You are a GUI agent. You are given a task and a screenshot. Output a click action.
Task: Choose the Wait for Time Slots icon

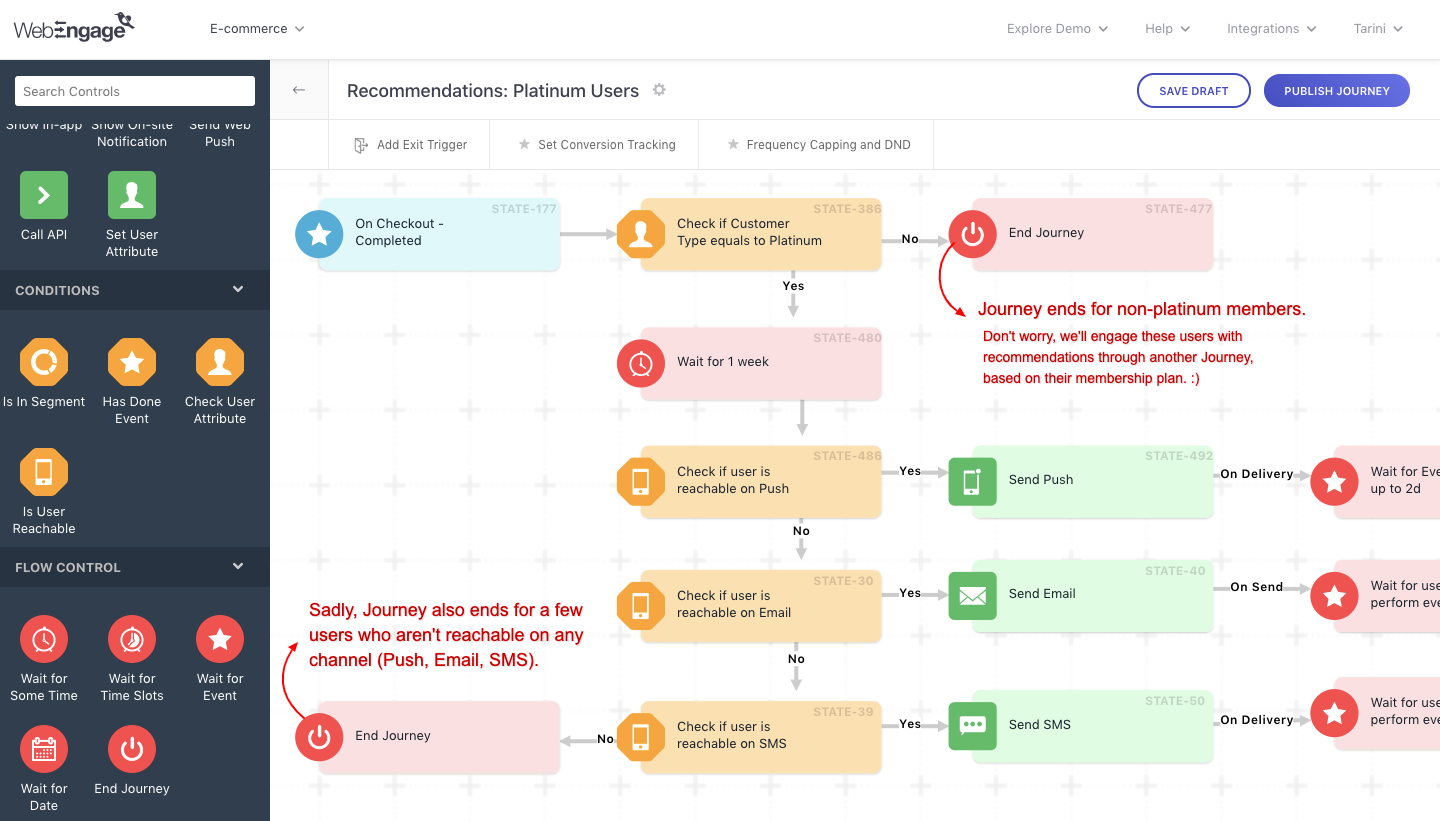(132, 639)
